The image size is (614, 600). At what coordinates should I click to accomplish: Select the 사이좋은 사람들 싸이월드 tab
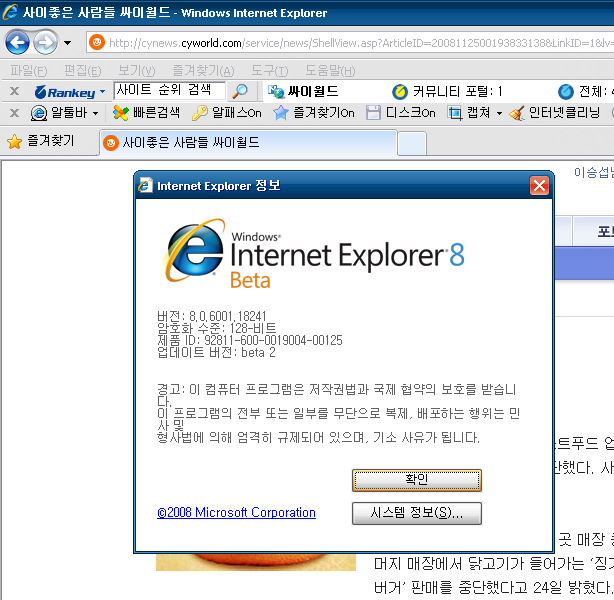(x=248, y=143)
